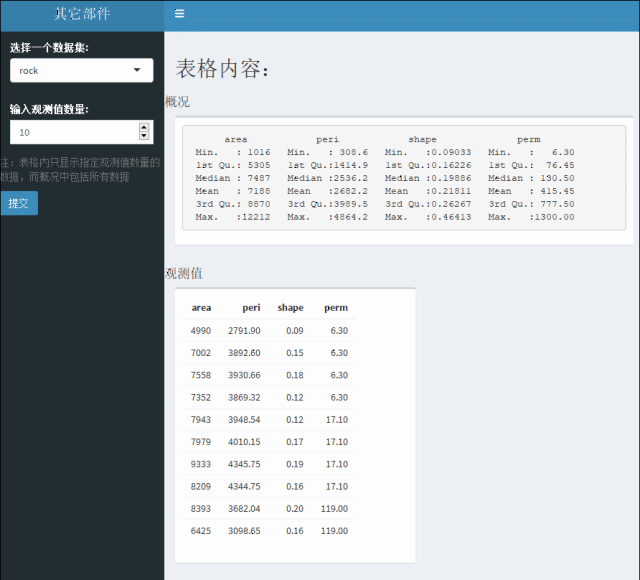Toggle the sidebar with the hamburger icon

(179, 14)
